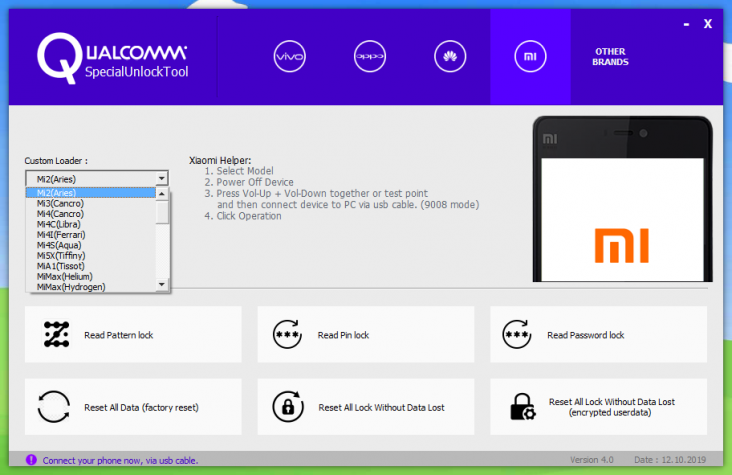Pick MiA1(Tissot) loader
This screenshot has width=732, height=475.
[x=91, y=266]
